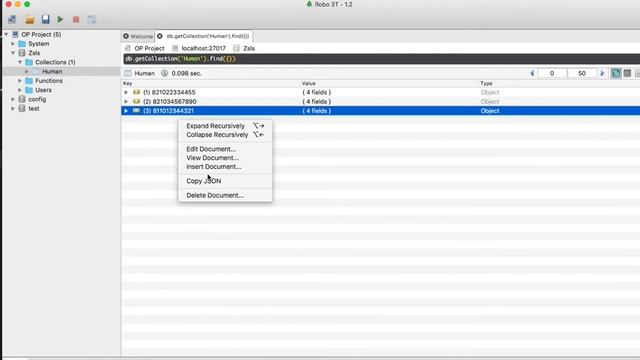The image size is (640, 360).
Task: Open a file with the folder icon
Action: tap(30, 20)
